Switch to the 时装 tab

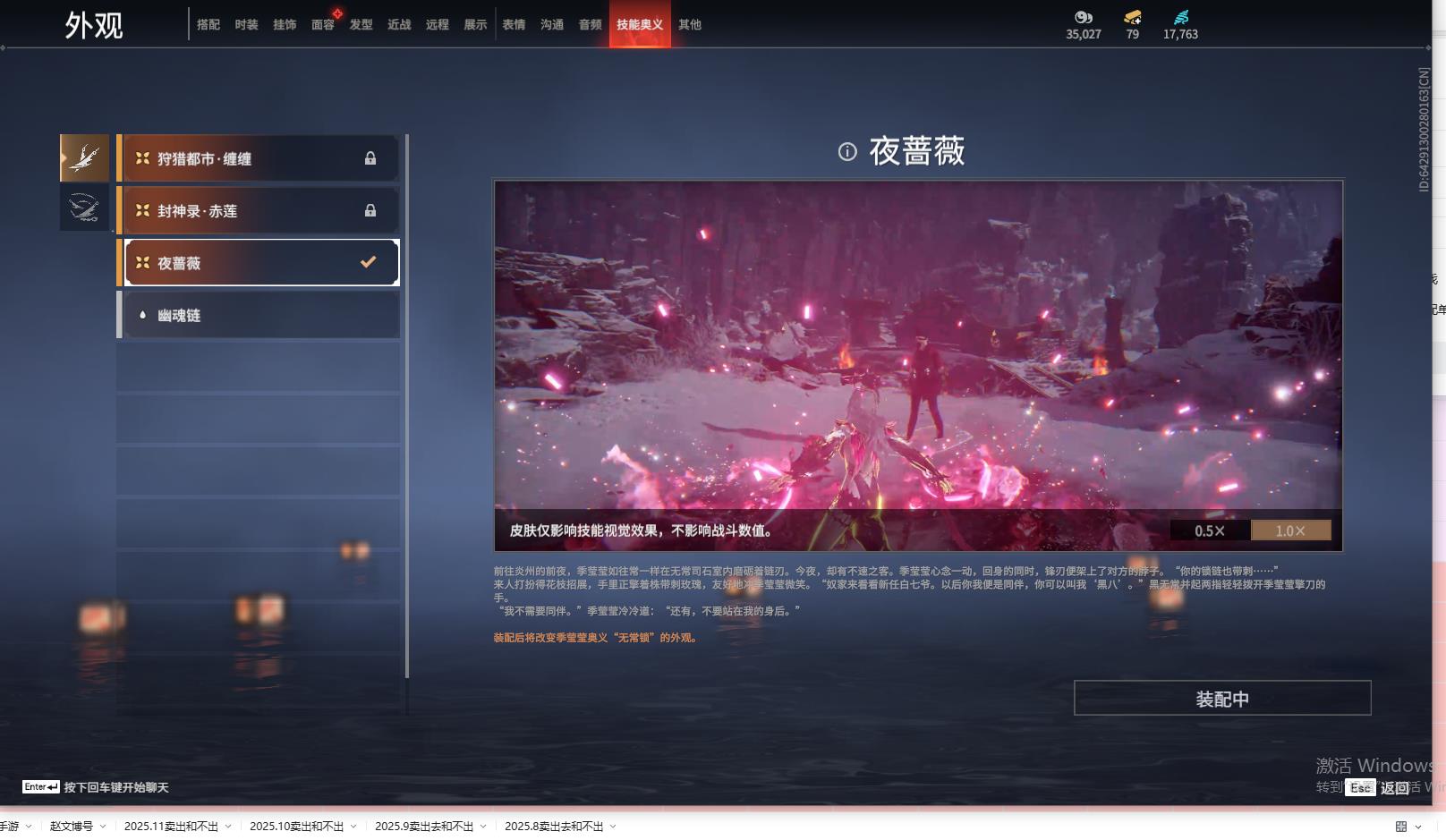point(246,25)
